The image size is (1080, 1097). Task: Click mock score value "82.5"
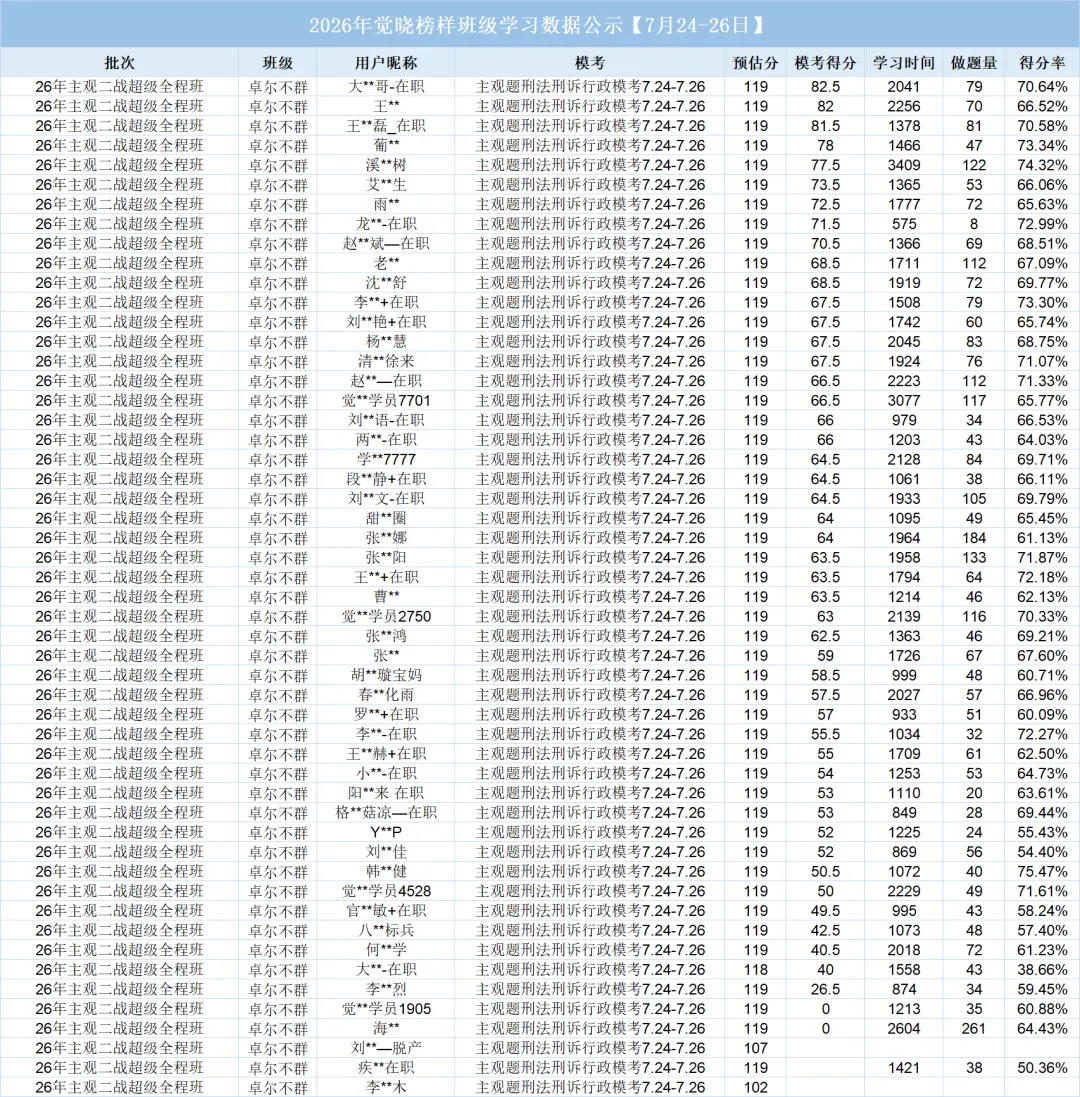tap(825, 87)
